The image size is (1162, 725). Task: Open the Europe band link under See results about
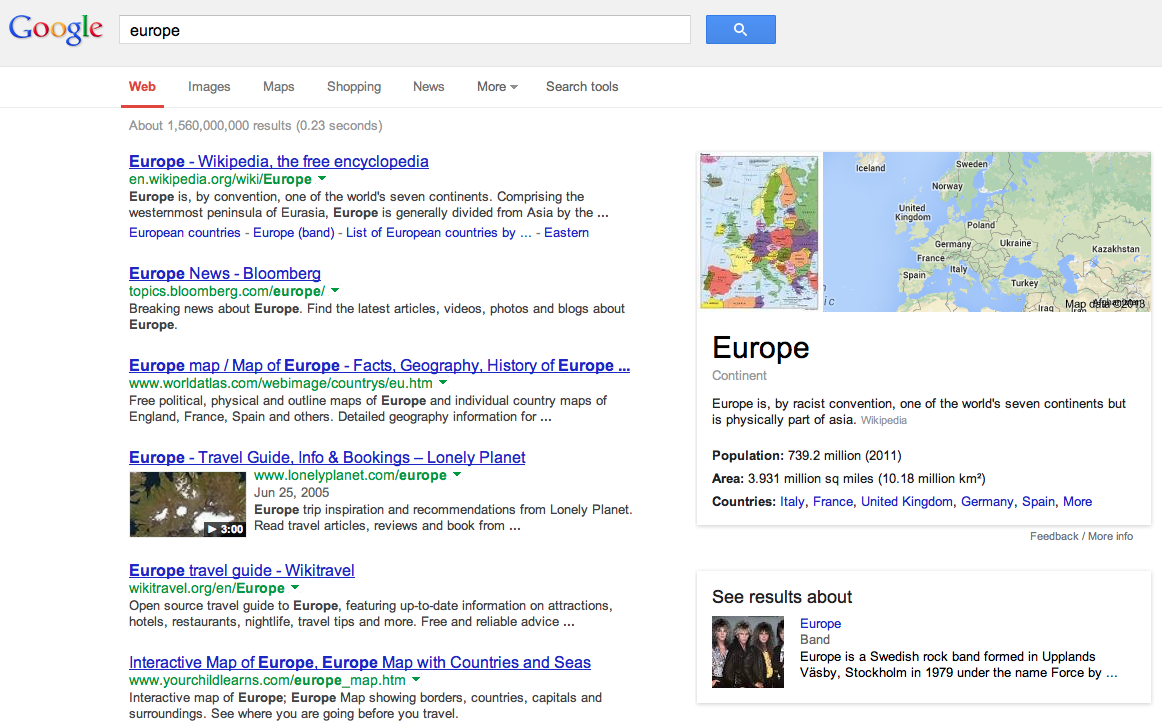pyautogui.click(x=820, y=623)
